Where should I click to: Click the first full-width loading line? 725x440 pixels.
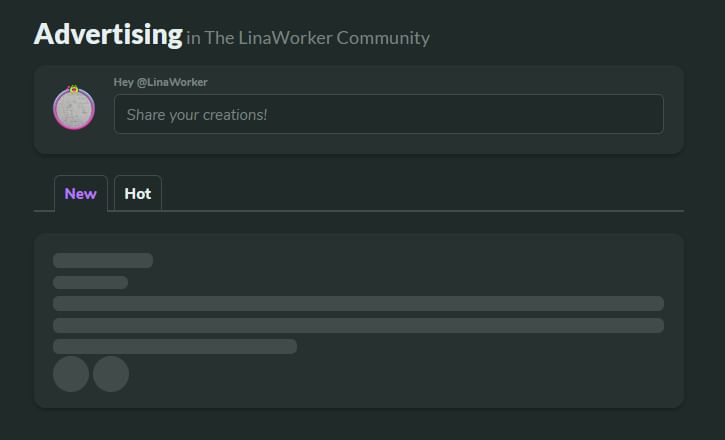(358, 304)
